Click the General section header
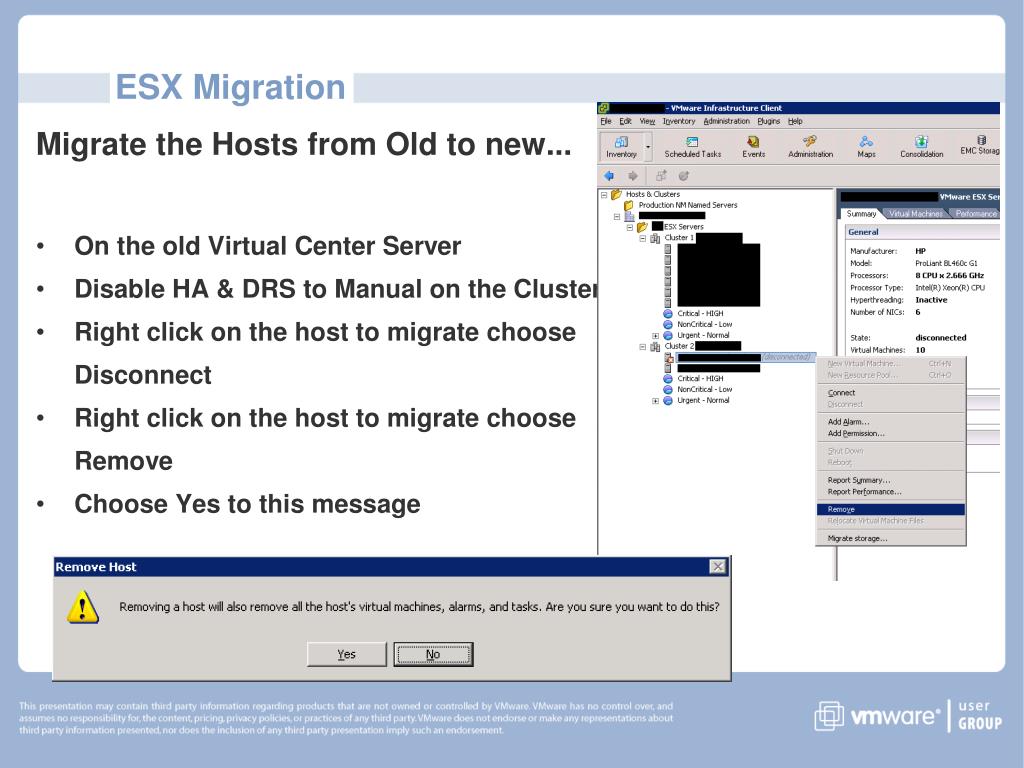This screenshot has width=1024, height=768. click(920, 232)
